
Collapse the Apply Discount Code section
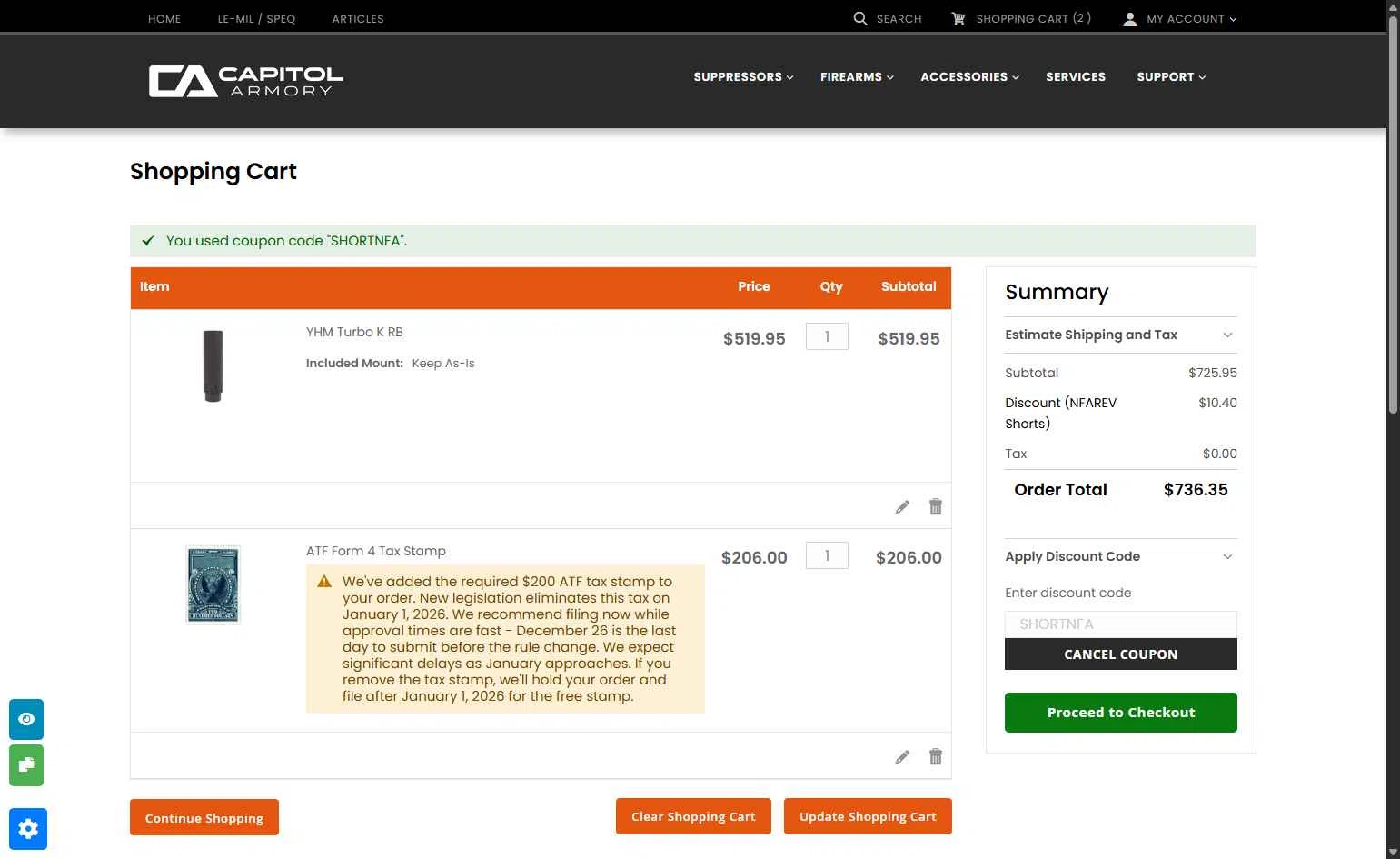pyautogui.click(x=1120, y=556)
